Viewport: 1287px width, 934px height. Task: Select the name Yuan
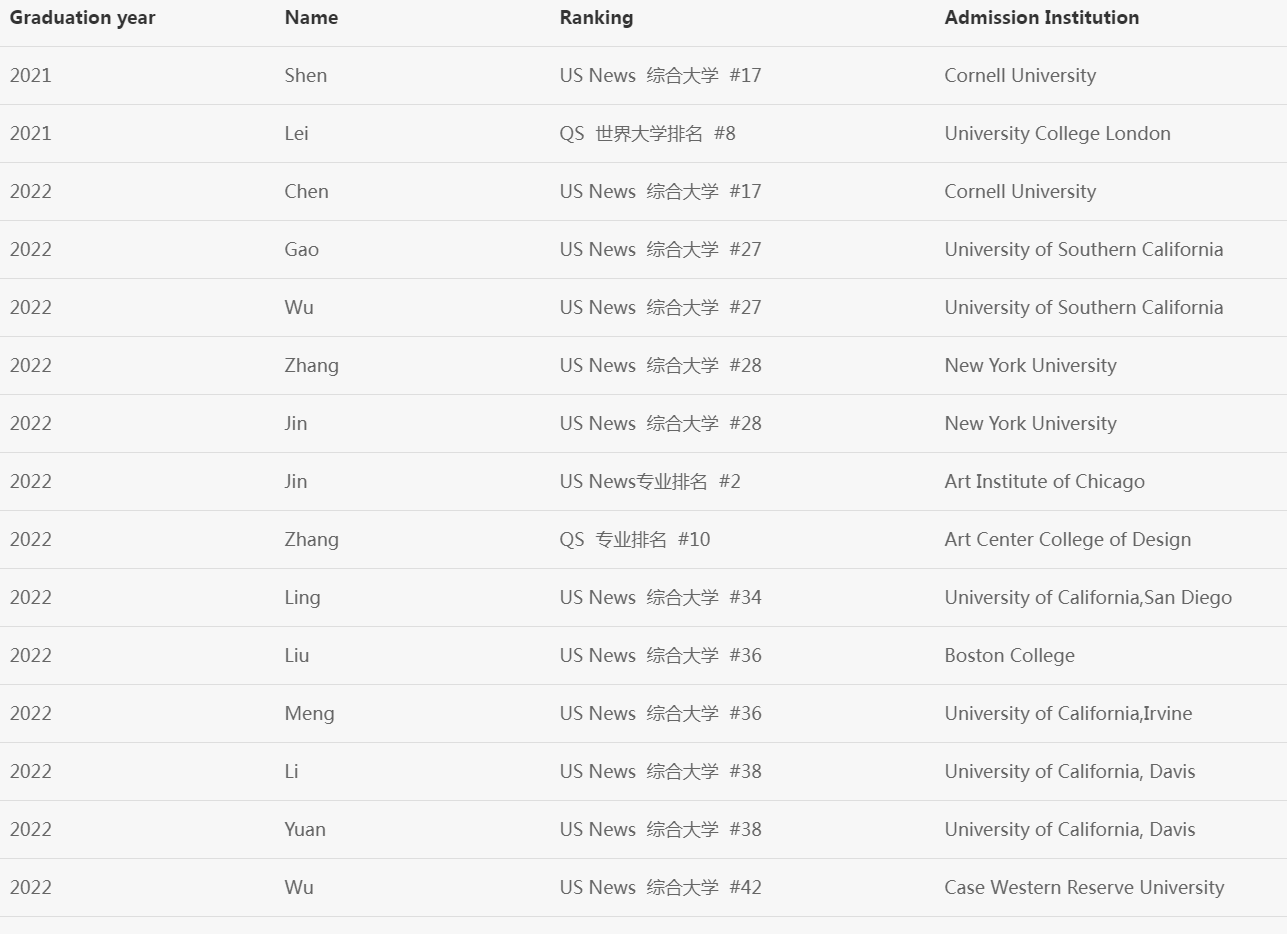click(x=305, y=830)
